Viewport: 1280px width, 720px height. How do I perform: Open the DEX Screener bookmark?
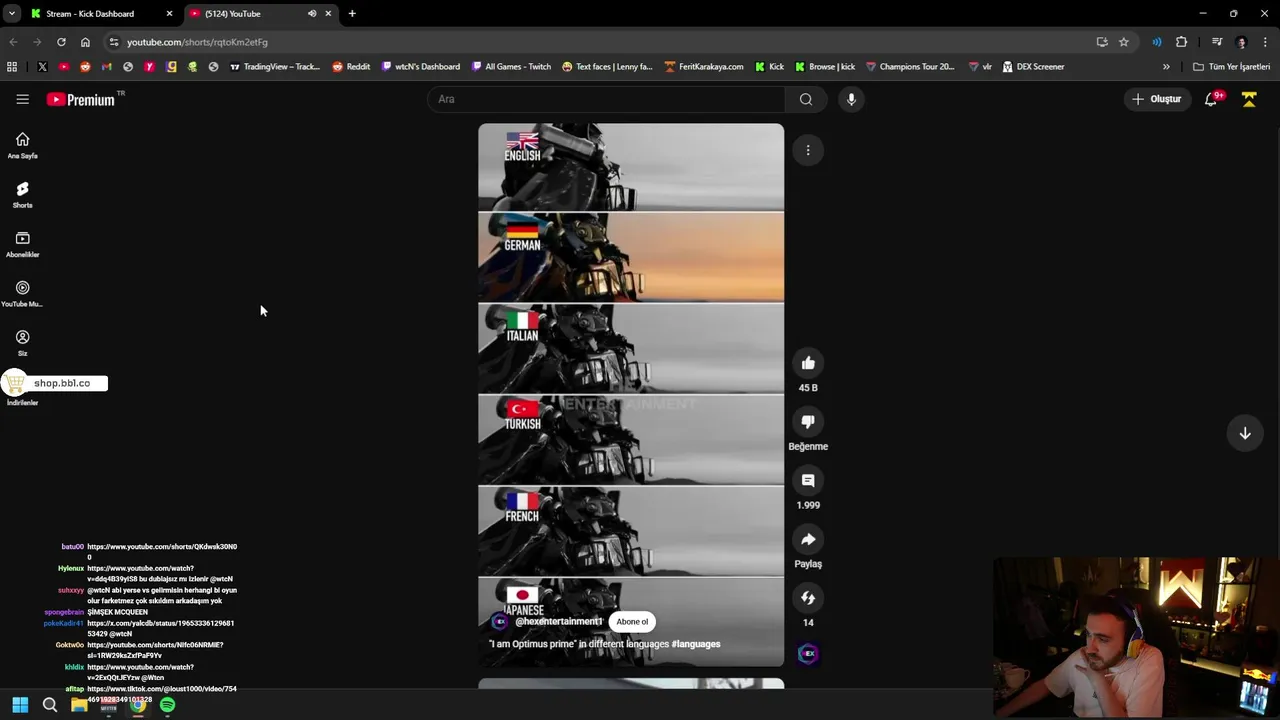tap(1033, 67)
